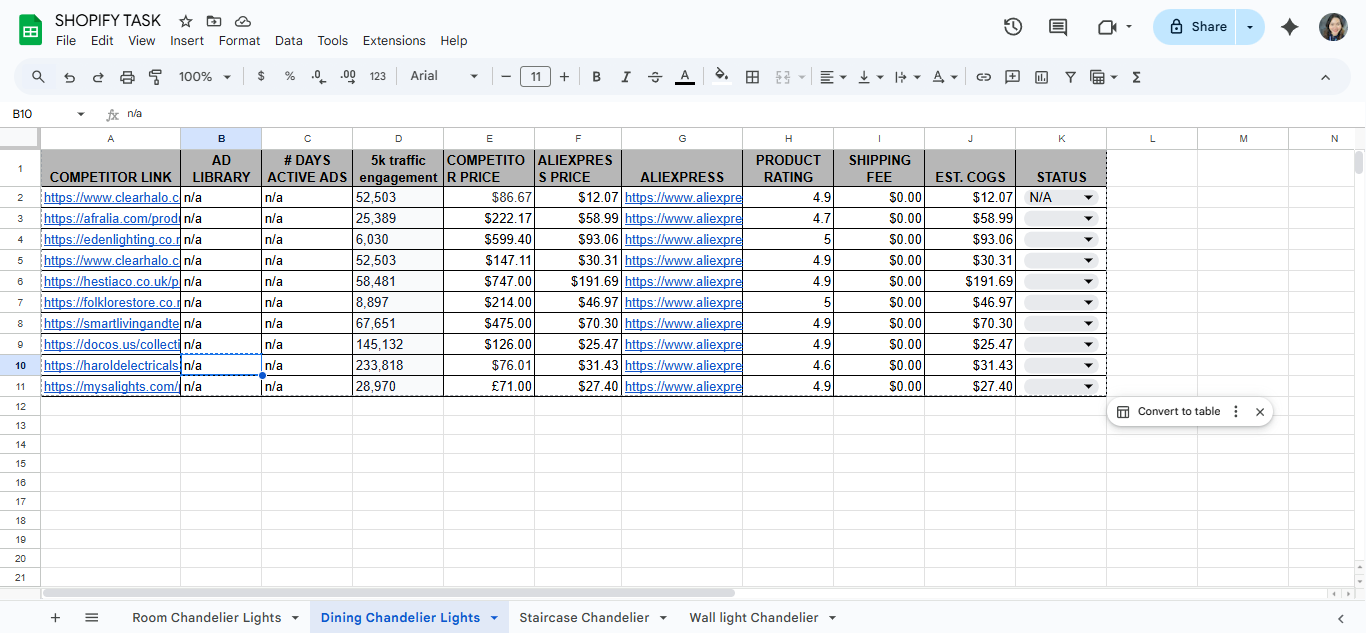The height and width of the screenshot is (633, 1366).
Task: Click the print icon
Action: (x=127, y=77)
